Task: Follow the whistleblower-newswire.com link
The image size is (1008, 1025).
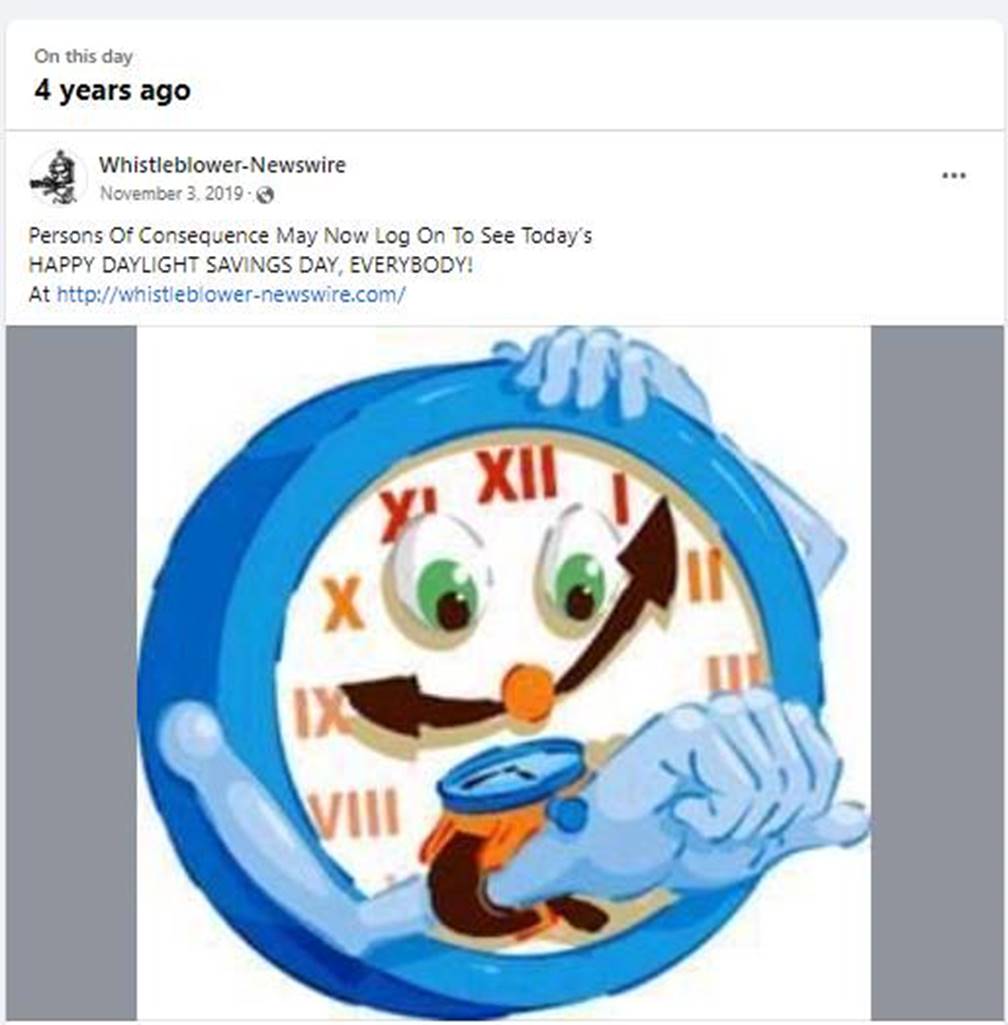Action: pos(231,294)
